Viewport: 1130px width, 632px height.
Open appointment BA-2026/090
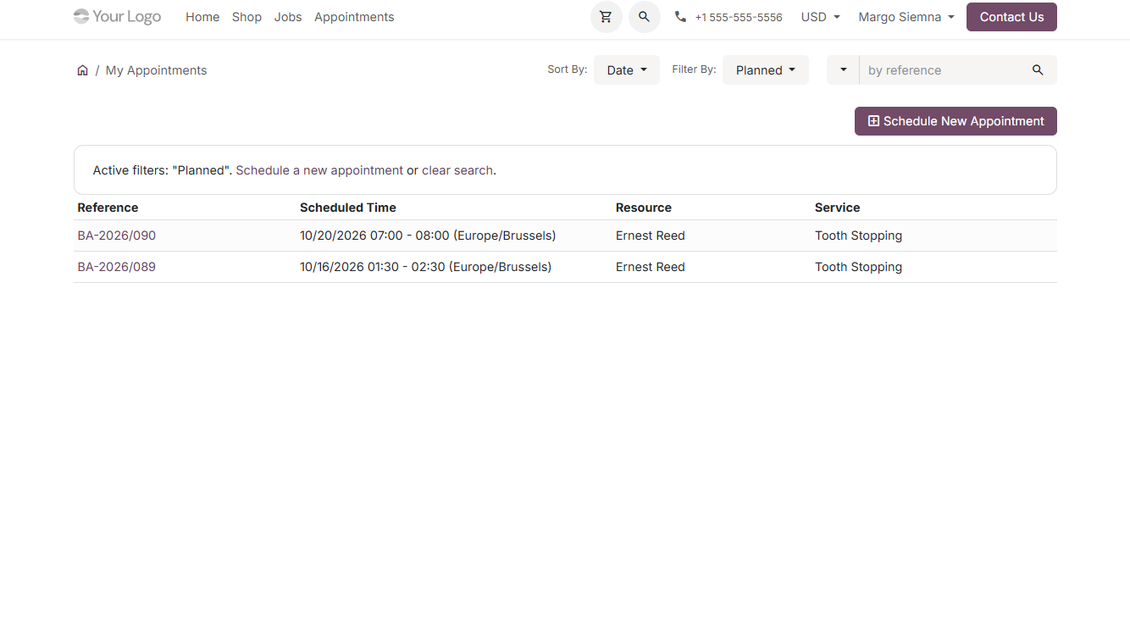point(117,236)
